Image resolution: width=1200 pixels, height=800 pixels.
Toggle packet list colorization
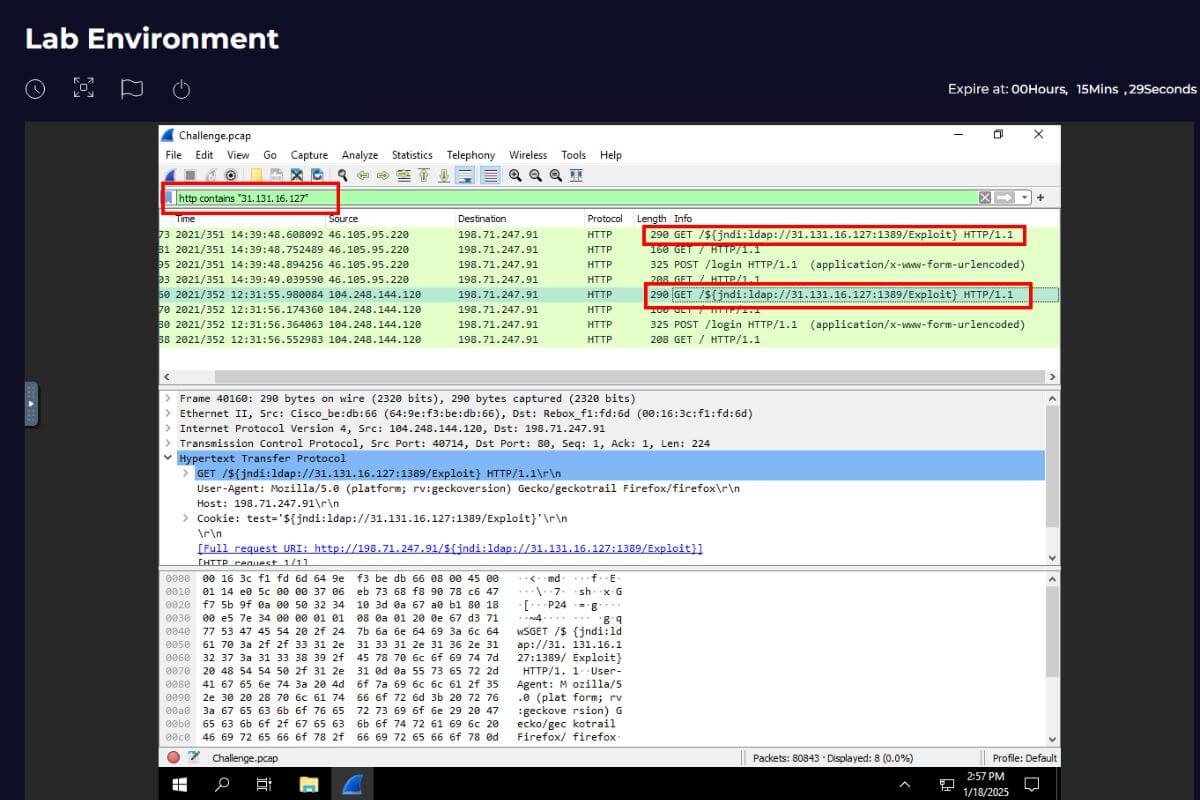[x=490, y=175]
